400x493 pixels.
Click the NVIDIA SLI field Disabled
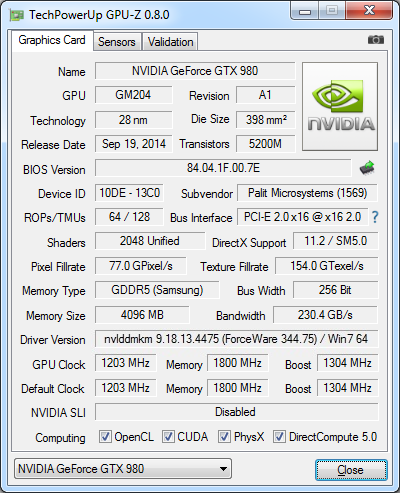pyautogui.click(x=237, y=412)
